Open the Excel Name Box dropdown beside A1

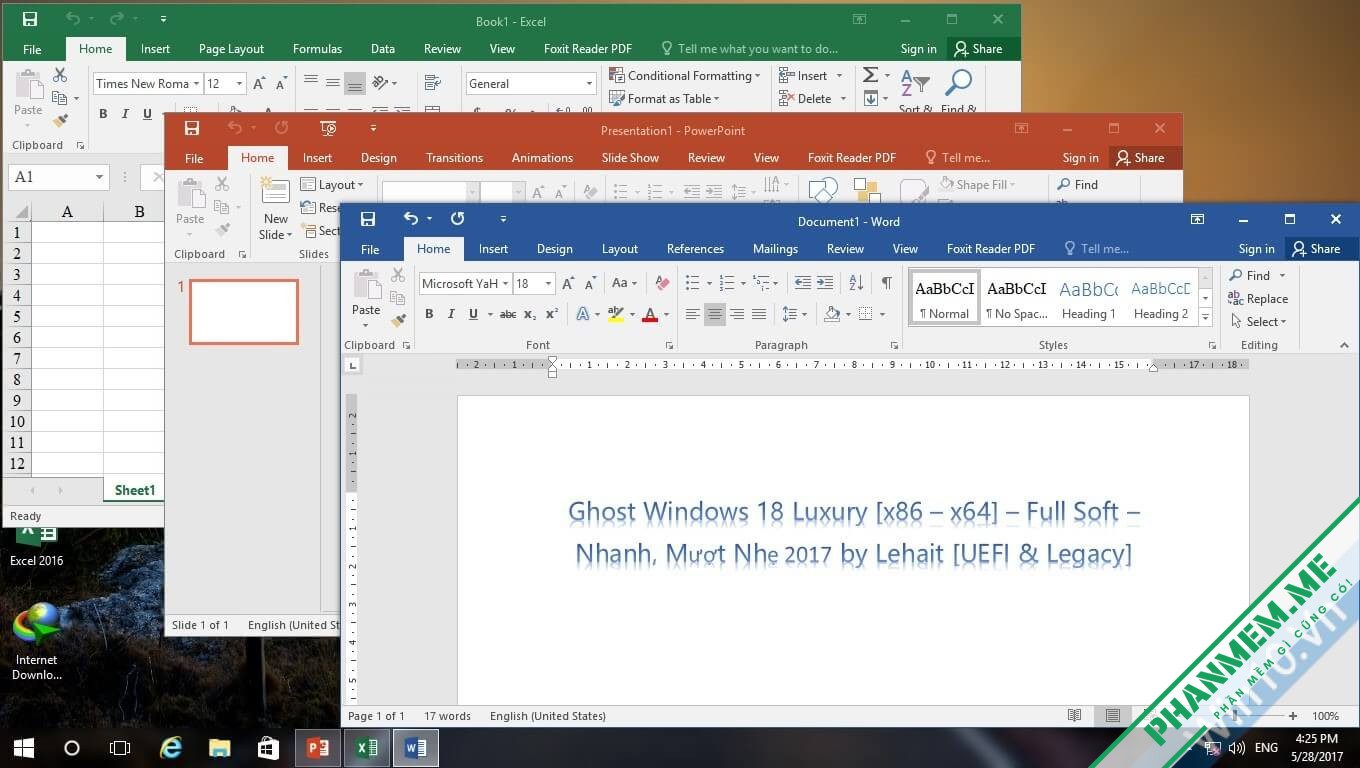click(x=99, y=177)
